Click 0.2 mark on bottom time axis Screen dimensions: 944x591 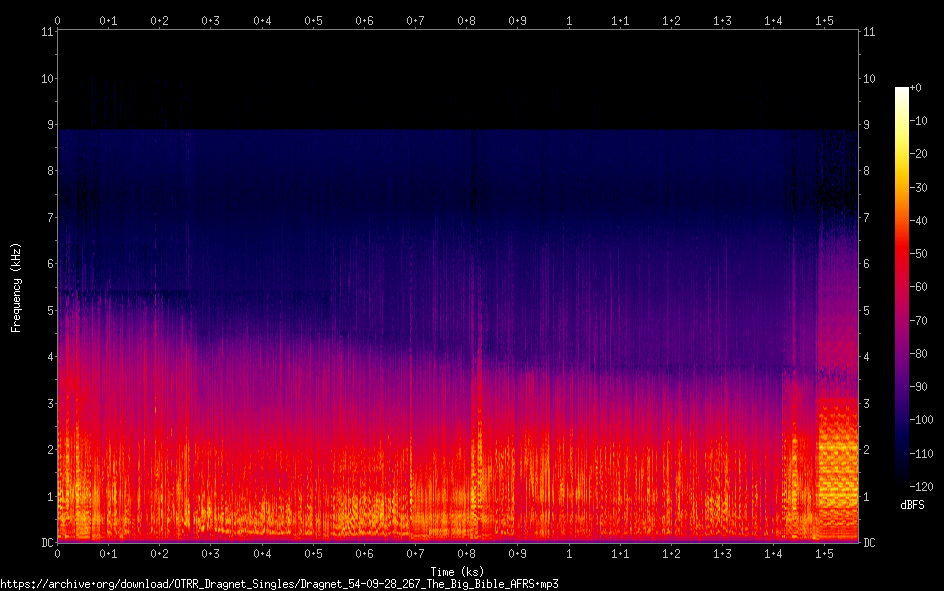tap(160, 553)
